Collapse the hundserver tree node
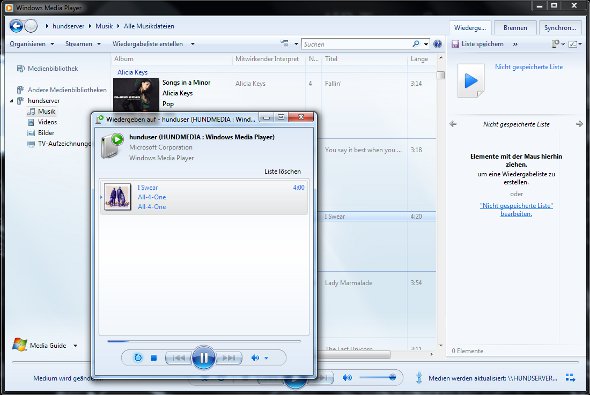590x395 pixels. pos(12,101)
